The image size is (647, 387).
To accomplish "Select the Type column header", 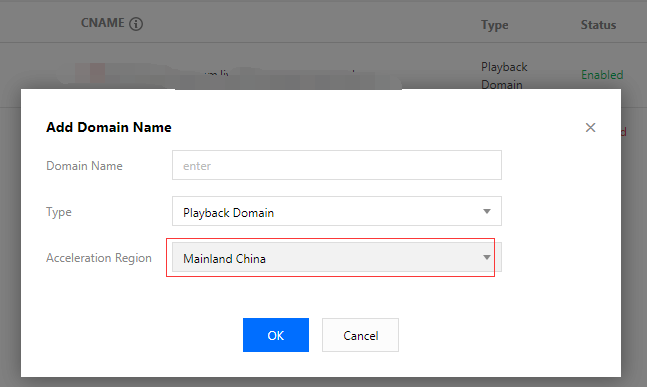I will pyautogui.click(x=495, y=25).
